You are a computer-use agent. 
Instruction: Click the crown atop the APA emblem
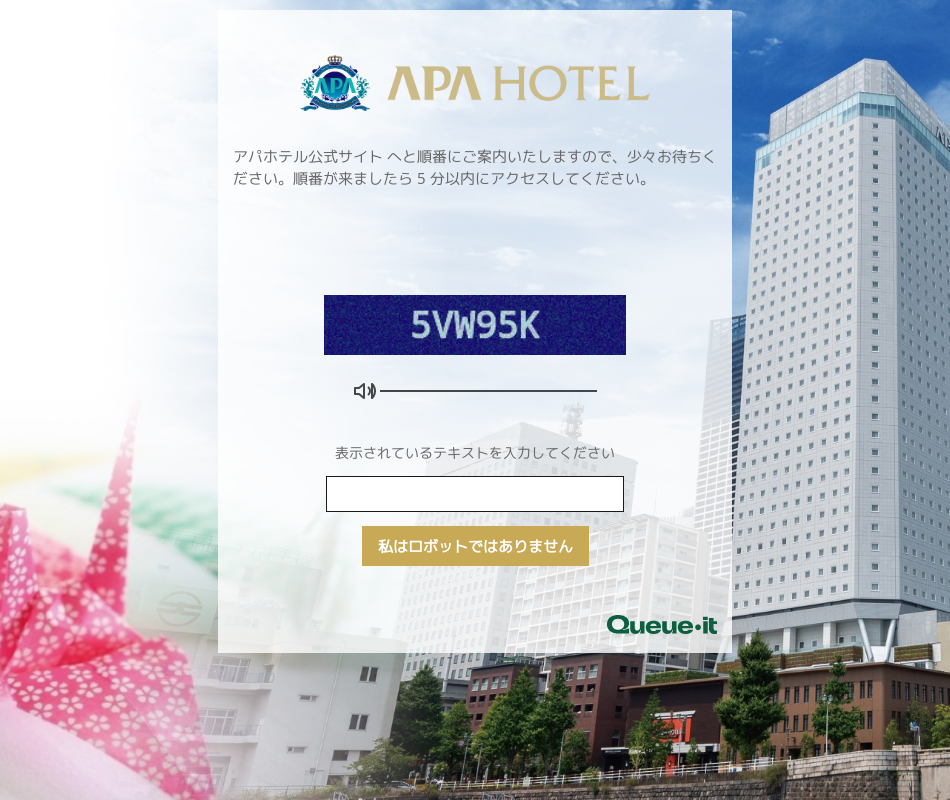click(335, 61)
